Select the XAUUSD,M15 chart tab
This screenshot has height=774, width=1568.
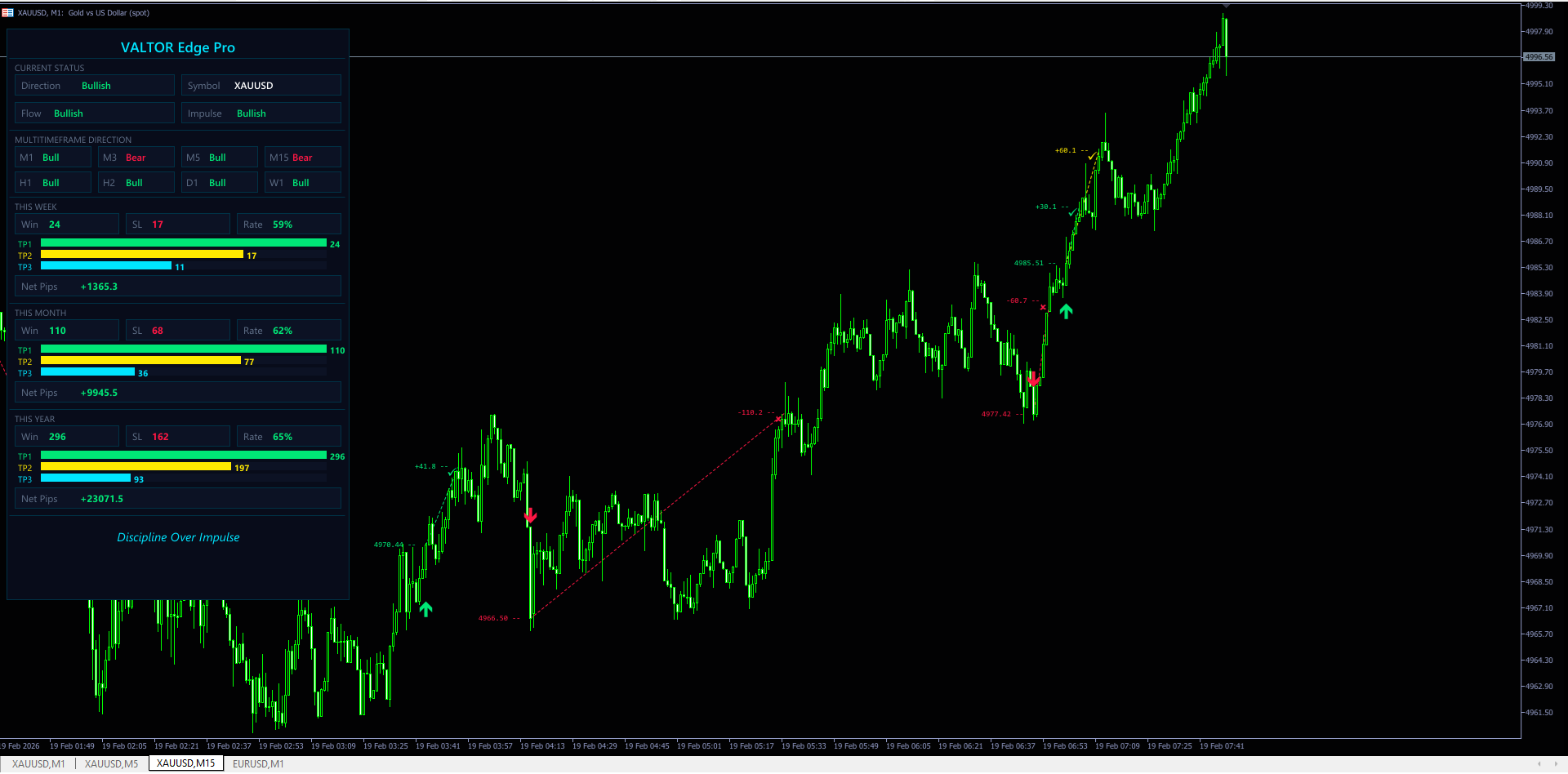pos(186,763)
